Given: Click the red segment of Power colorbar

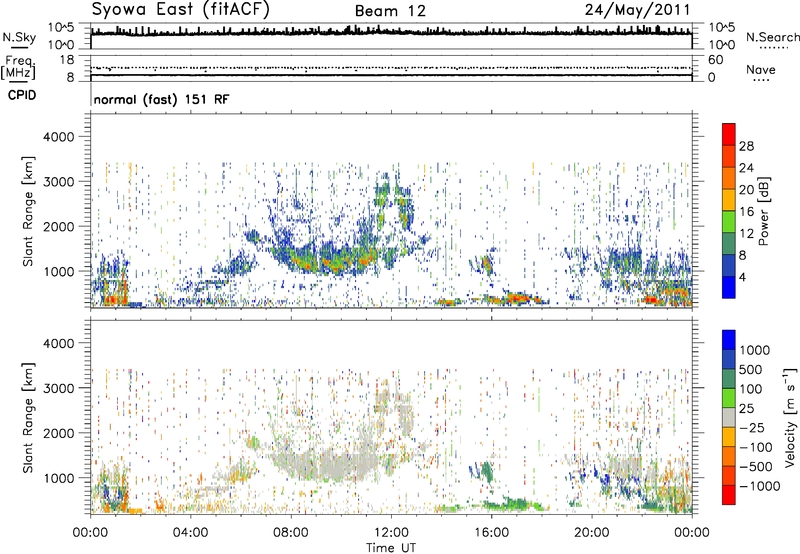Looking at the screenshot, I should tap(729, 133).
